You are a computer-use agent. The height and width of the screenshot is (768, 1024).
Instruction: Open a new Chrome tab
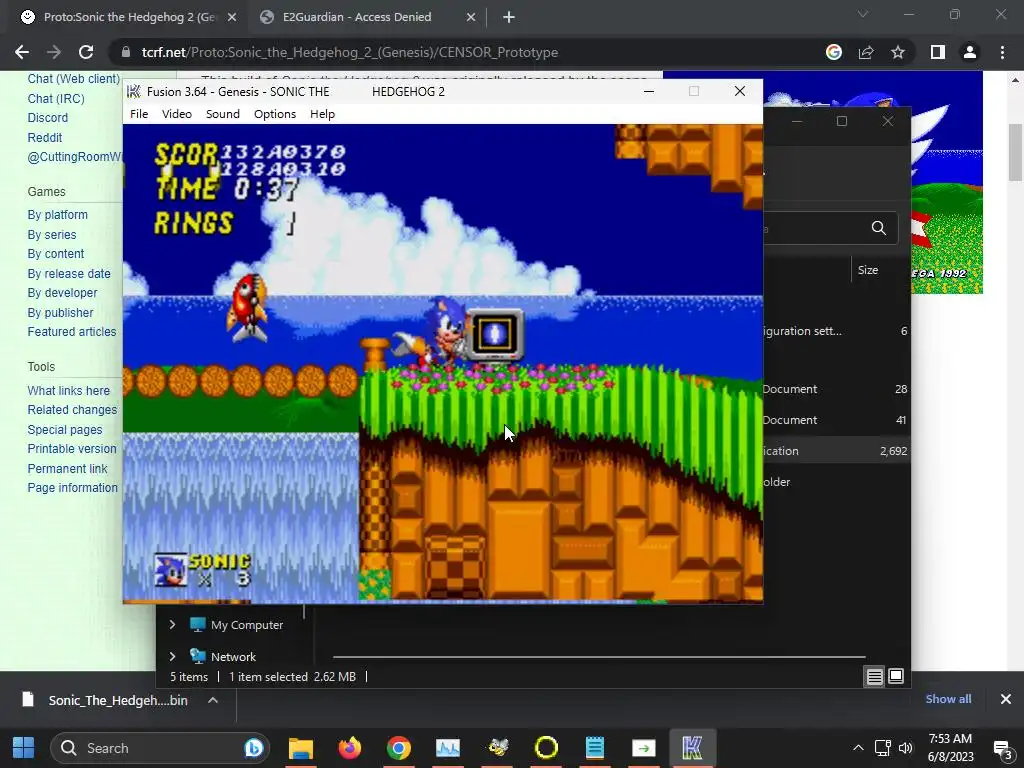(509, 17)
